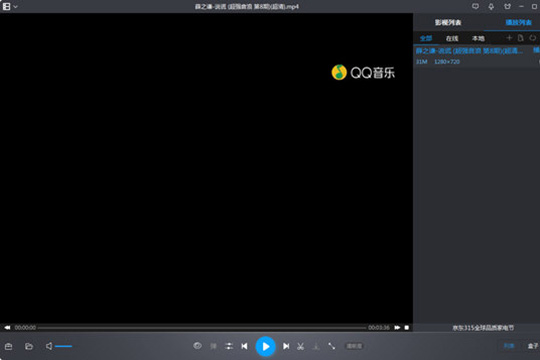Open the toolbox briefcase icon
This screenshot has width=540, height=360.
pos(9,346)
